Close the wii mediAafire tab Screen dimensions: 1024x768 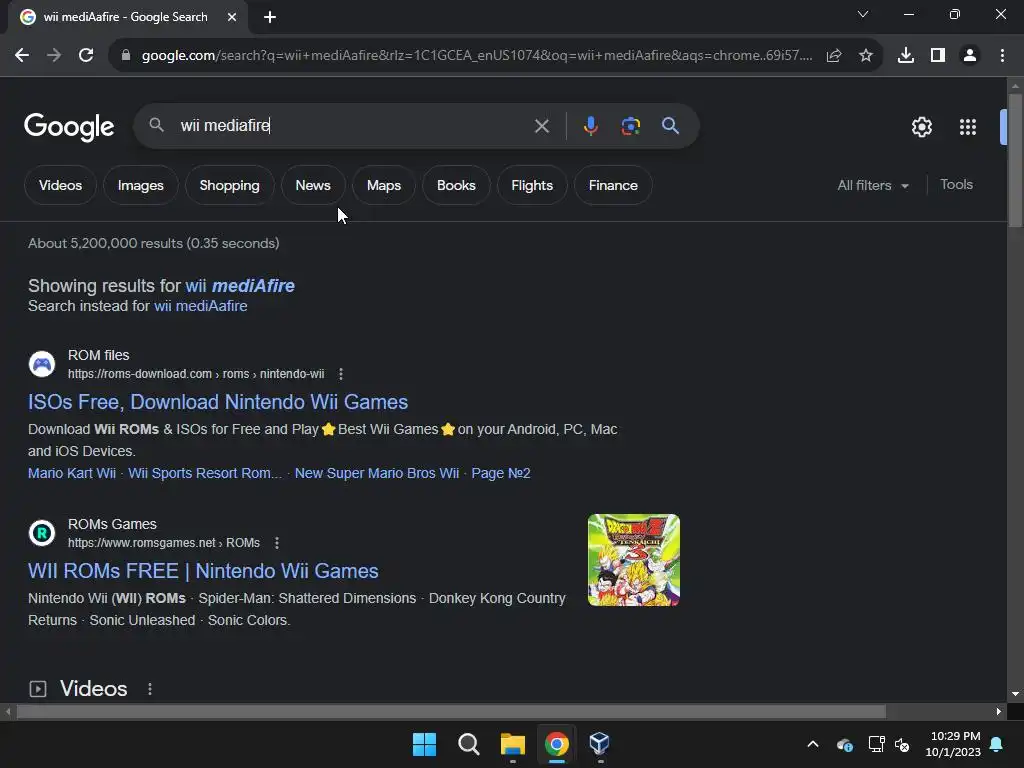point(232,17)
